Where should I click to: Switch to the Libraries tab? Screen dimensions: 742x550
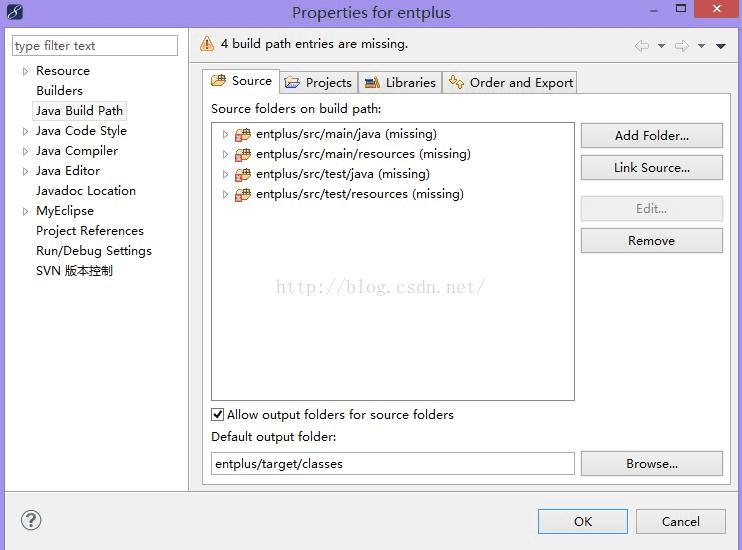[x=400, y=82]
